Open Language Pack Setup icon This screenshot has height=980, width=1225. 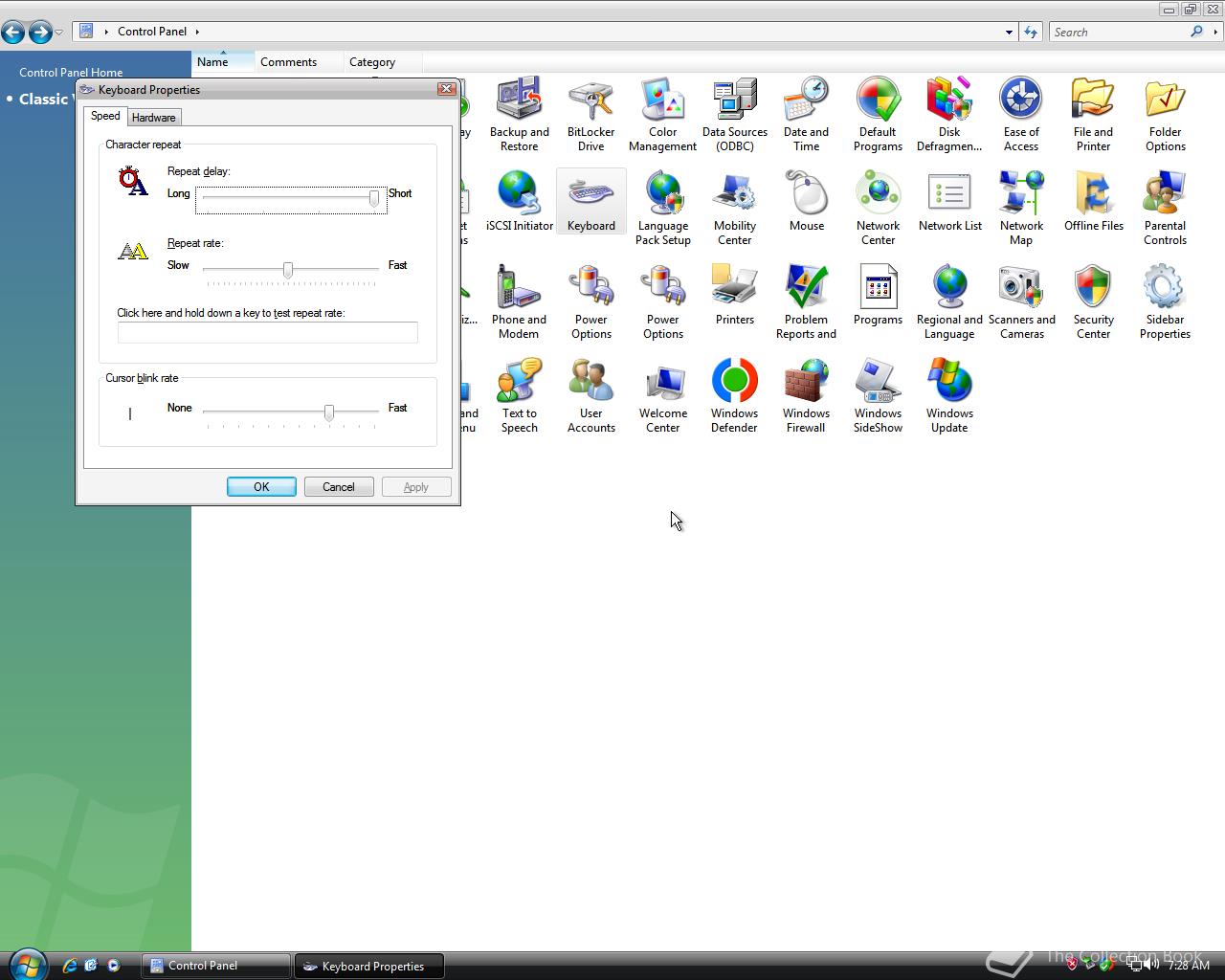pyautogui.click(x=662, y=209)
